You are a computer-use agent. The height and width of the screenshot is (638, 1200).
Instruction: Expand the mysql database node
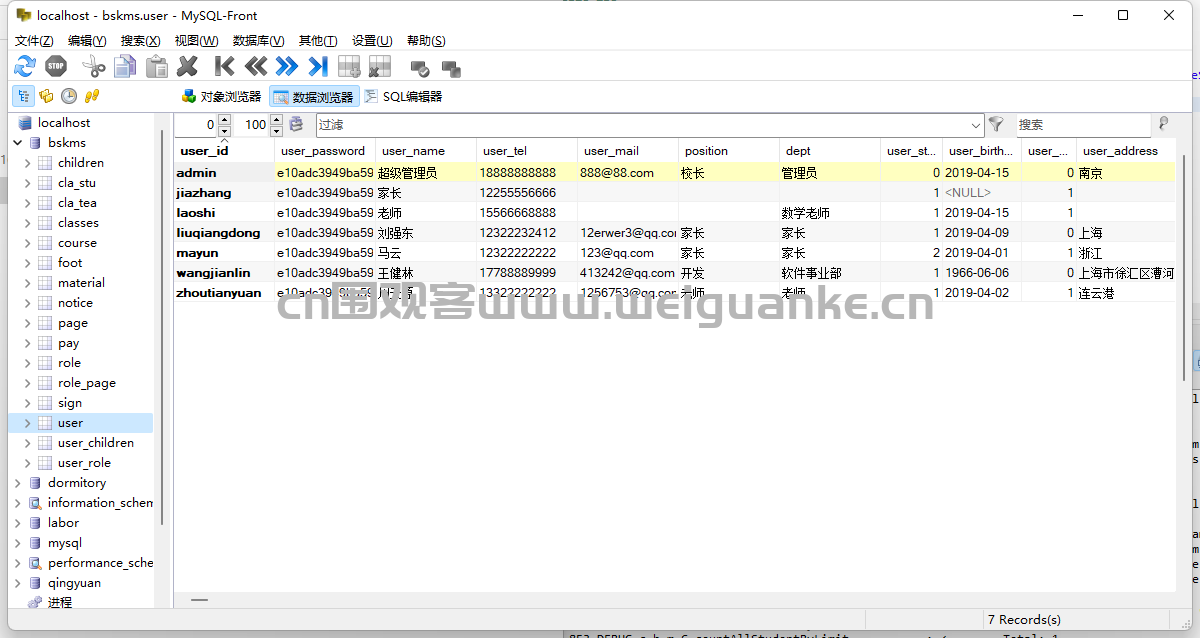[17, 543]
